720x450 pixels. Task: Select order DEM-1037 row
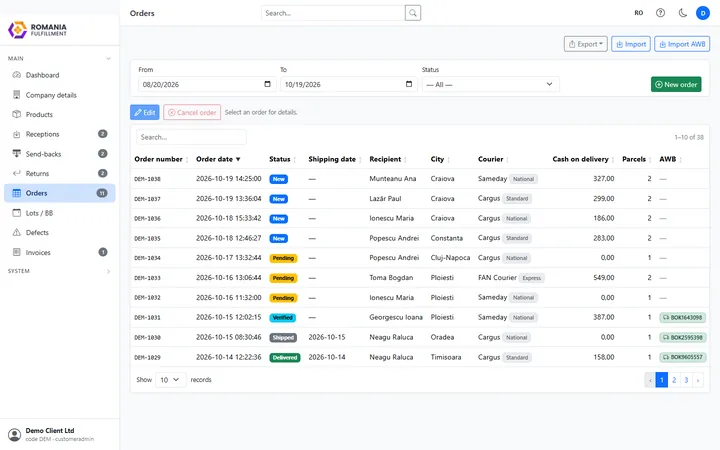pyautogui.click(x=420, y=199)
